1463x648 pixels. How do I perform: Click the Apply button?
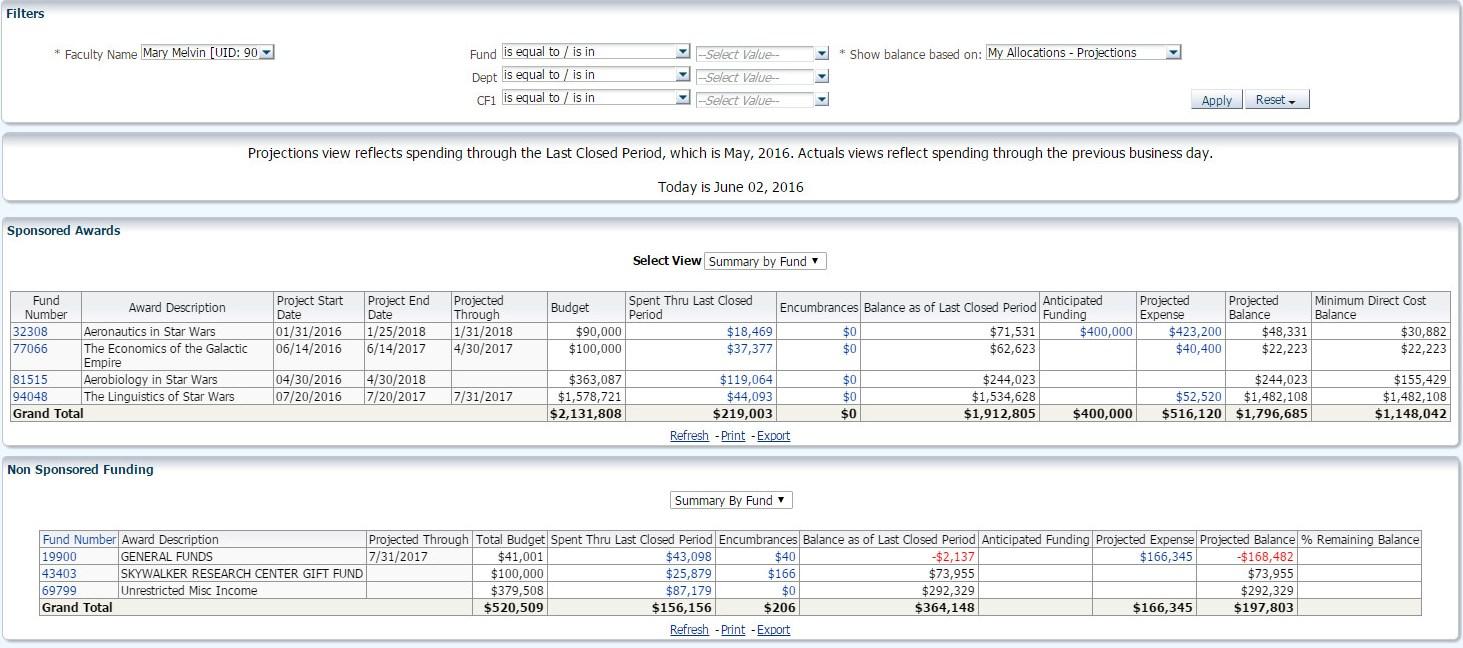coord(1217,100)
